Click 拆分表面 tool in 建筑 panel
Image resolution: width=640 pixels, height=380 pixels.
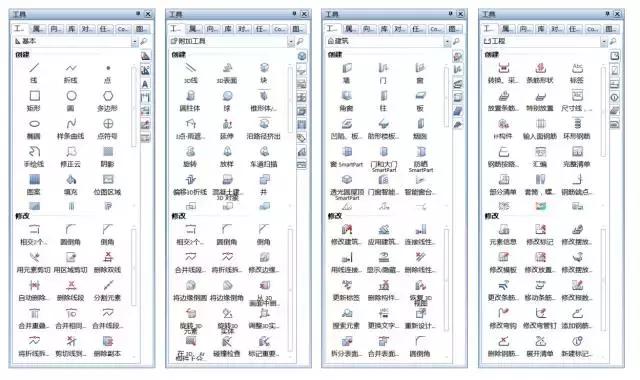click(347, 346)
